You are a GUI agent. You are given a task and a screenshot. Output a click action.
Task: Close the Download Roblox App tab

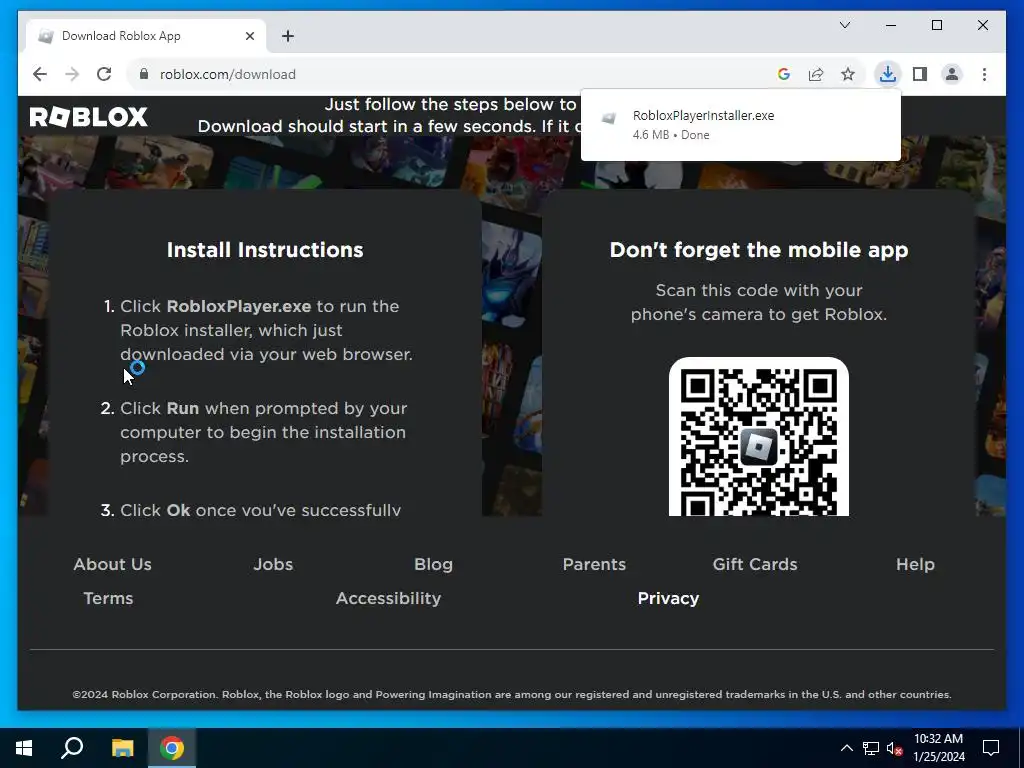click(249, 36)
